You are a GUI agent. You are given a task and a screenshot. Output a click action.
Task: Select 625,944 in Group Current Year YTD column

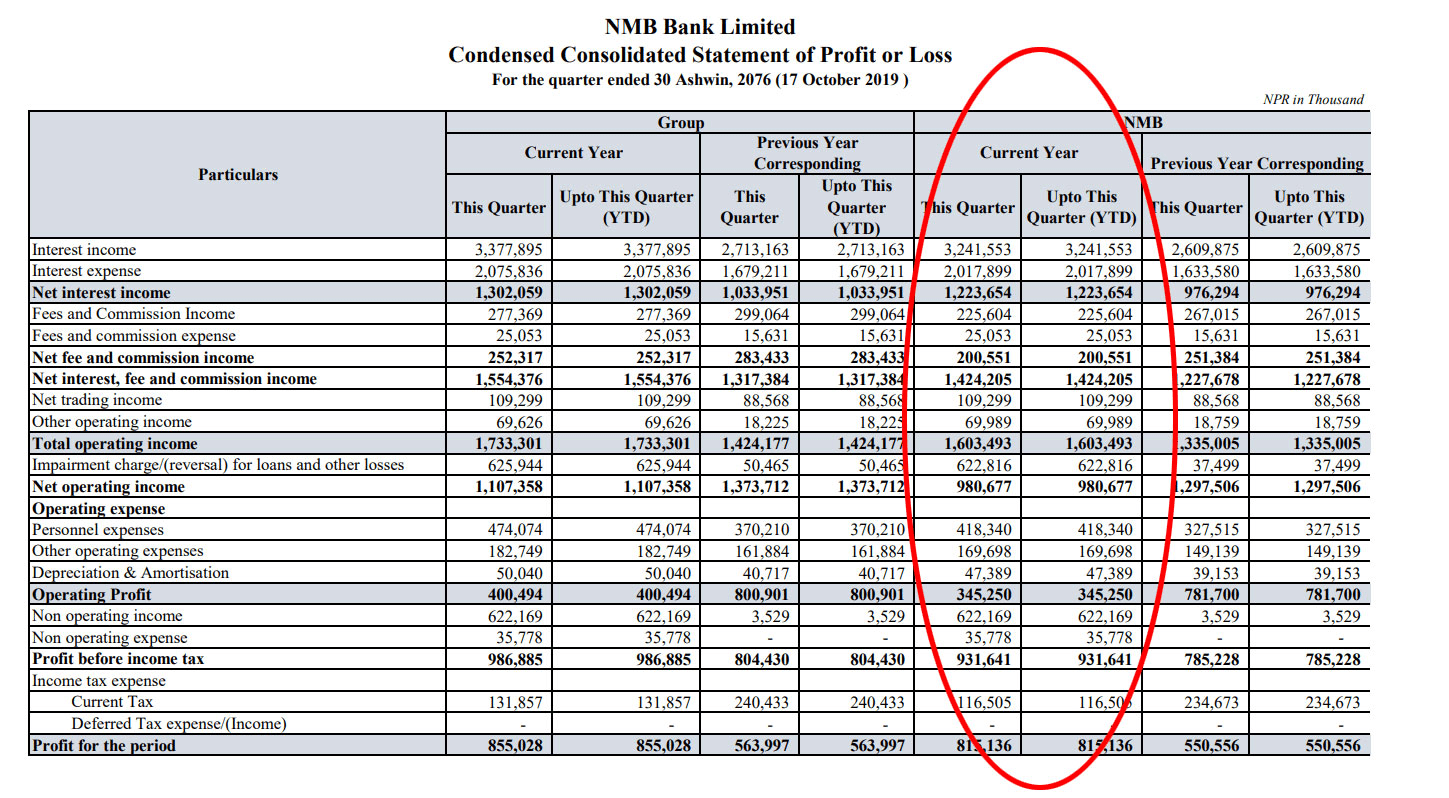pyautogui.click(x=663, y=465)
